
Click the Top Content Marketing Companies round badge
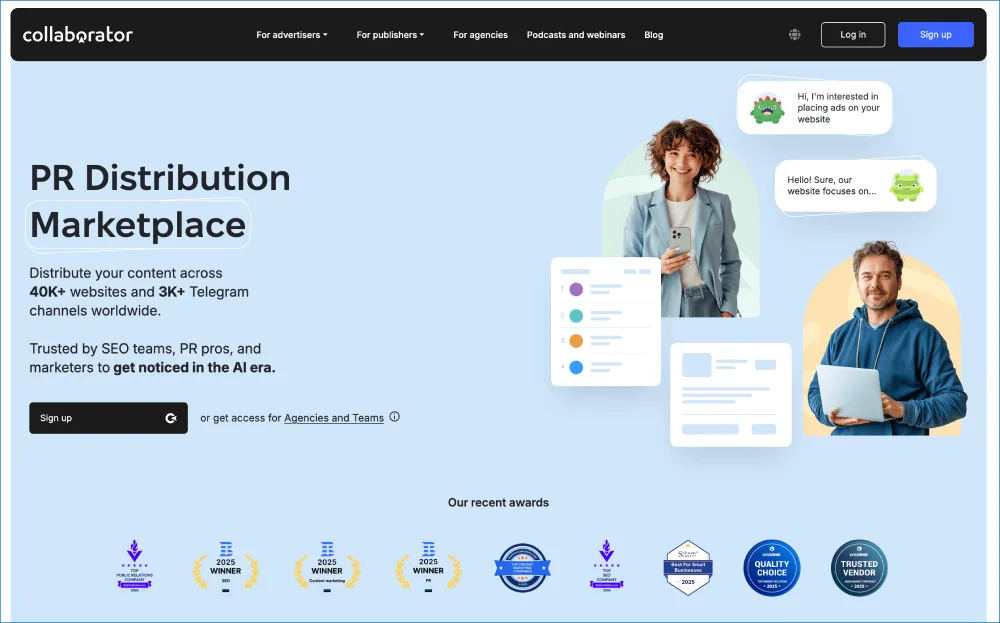point(522,568)
